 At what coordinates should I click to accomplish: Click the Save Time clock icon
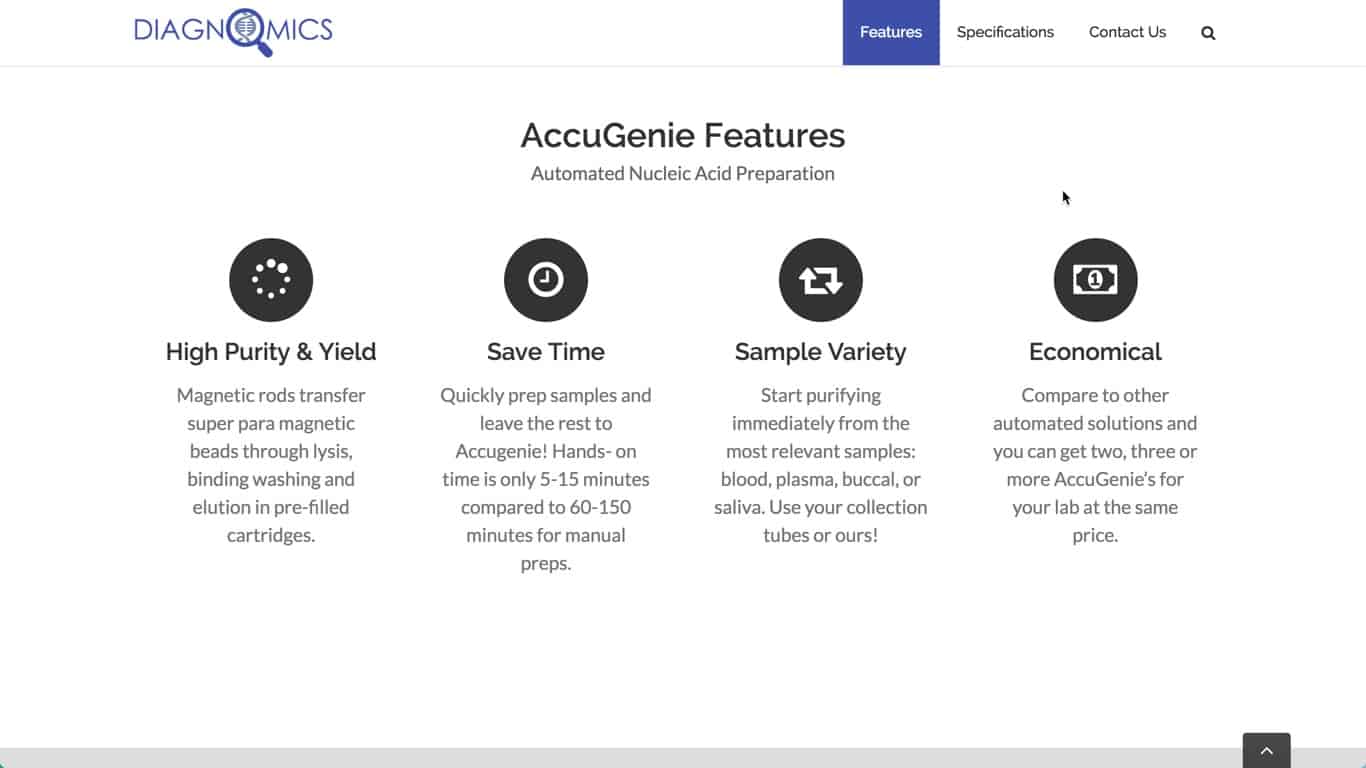(x=546, y=280)
